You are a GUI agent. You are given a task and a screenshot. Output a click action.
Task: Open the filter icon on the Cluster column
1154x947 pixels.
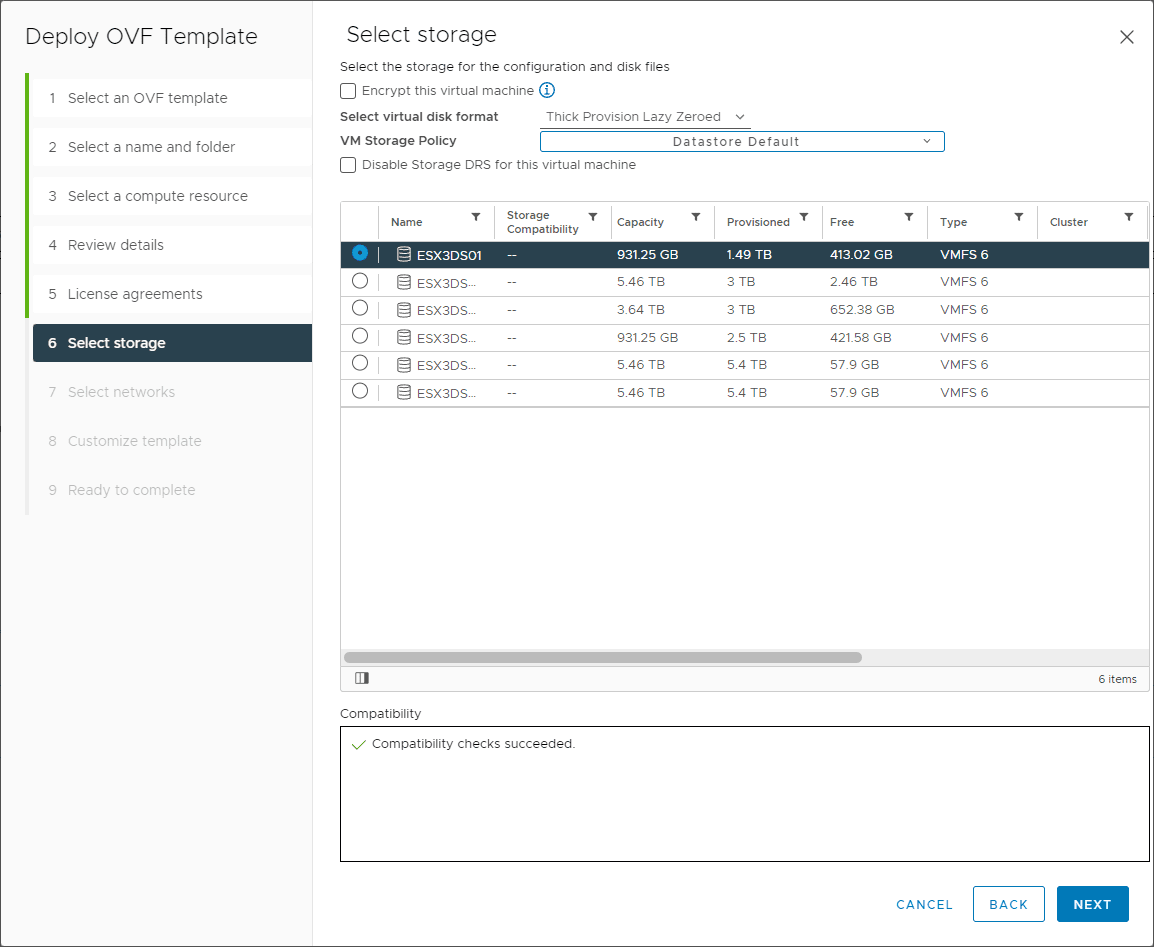pos(1131,216)
